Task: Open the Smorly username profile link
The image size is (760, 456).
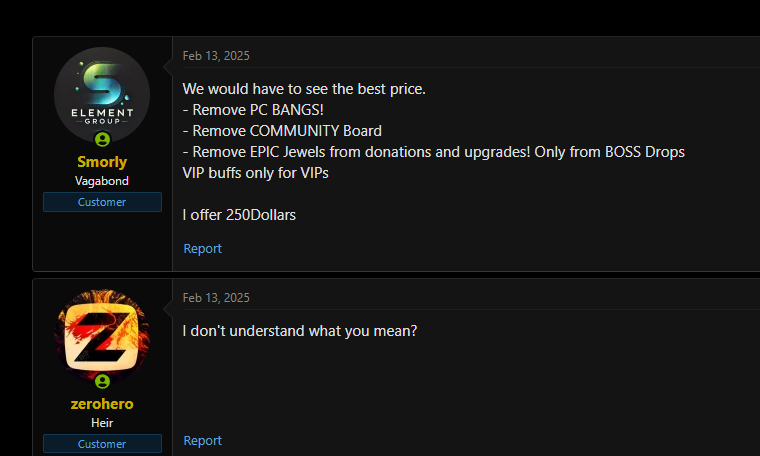Action: [102, 162]
